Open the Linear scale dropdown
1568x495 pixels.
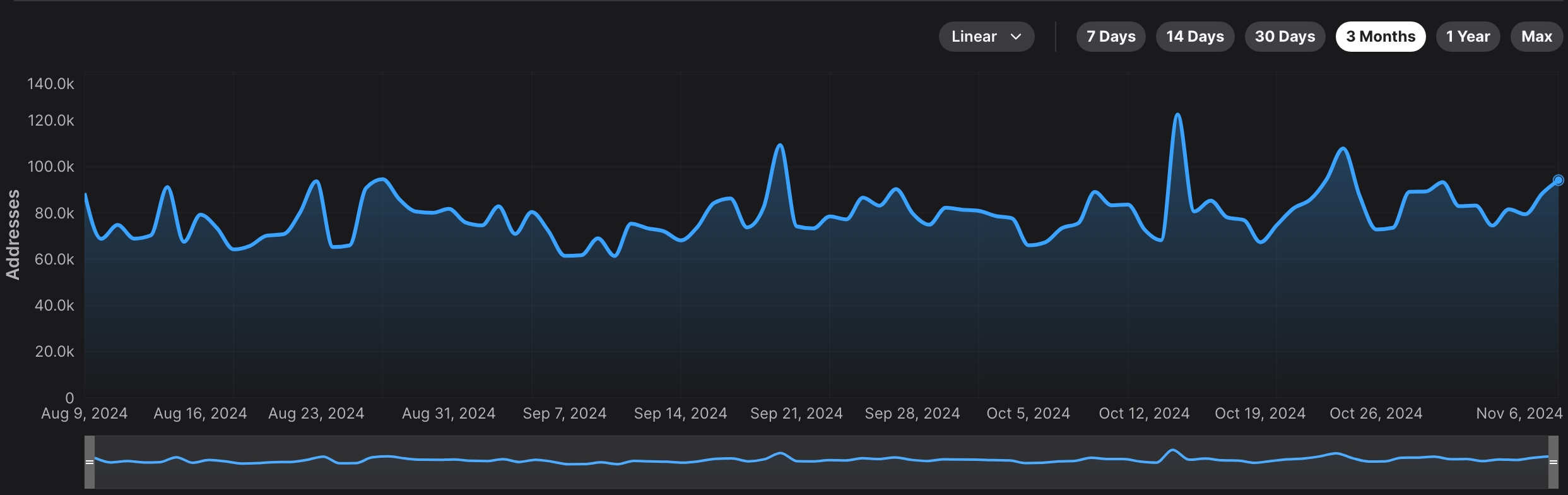[986, 37]
